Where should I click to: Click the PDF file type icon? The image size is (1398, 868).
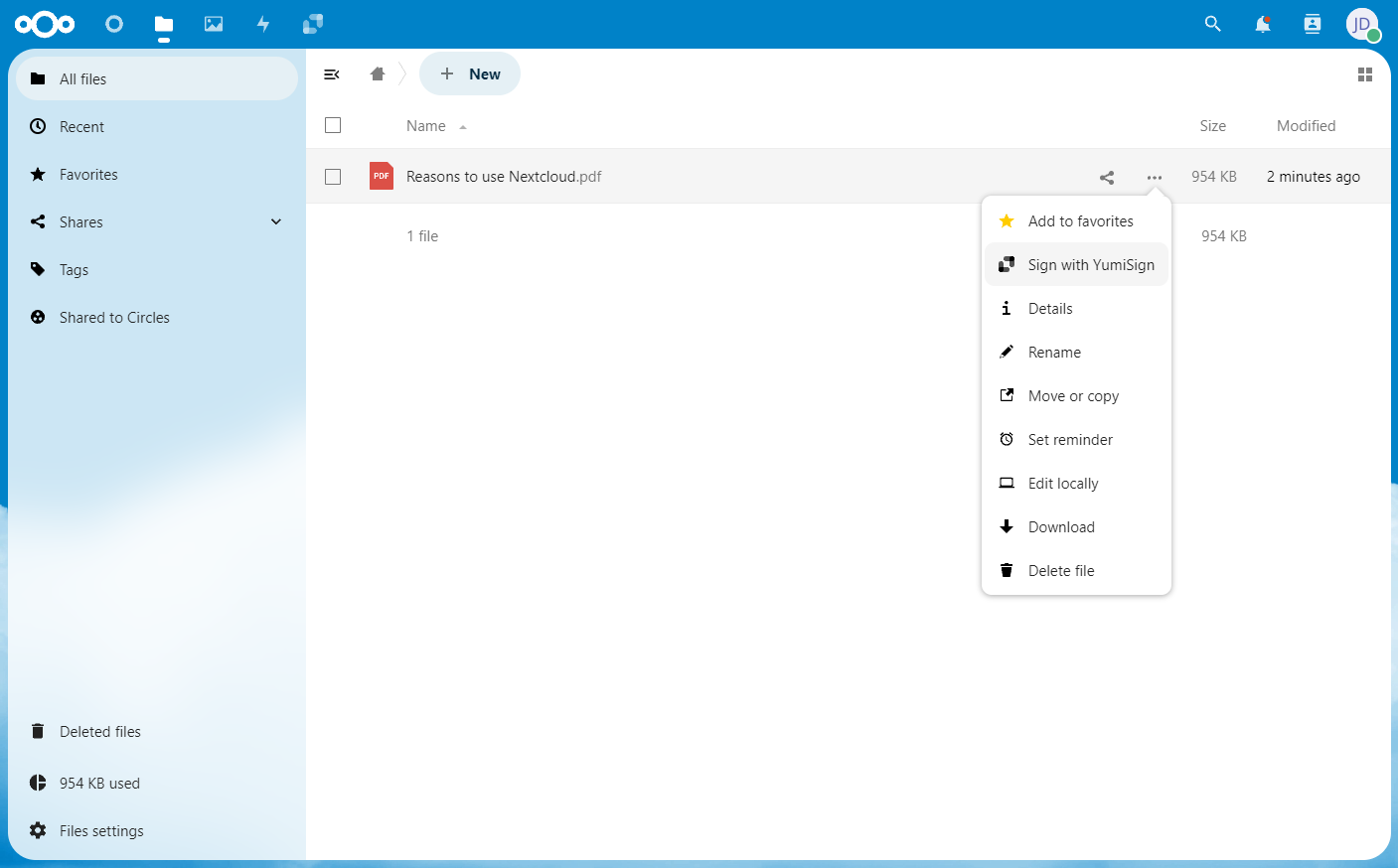pos(382,176)
